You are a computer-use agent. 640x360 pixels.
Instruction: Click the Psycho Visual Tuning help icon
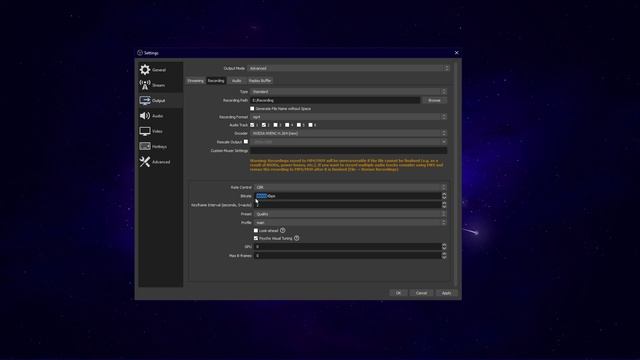point(297,238)
